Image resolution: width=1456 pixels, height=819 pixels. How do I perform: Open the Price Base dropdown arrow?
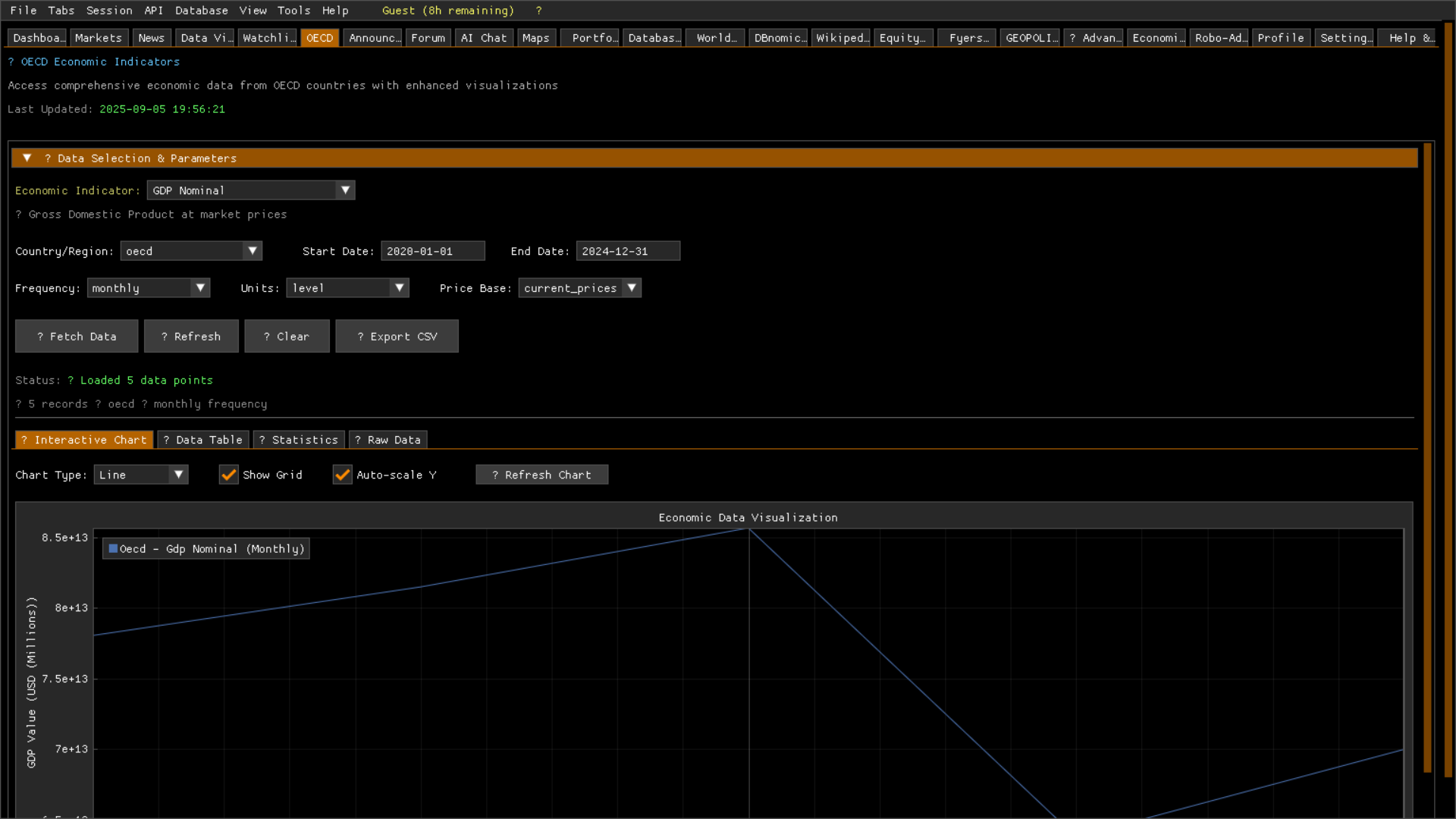[631, 288]
